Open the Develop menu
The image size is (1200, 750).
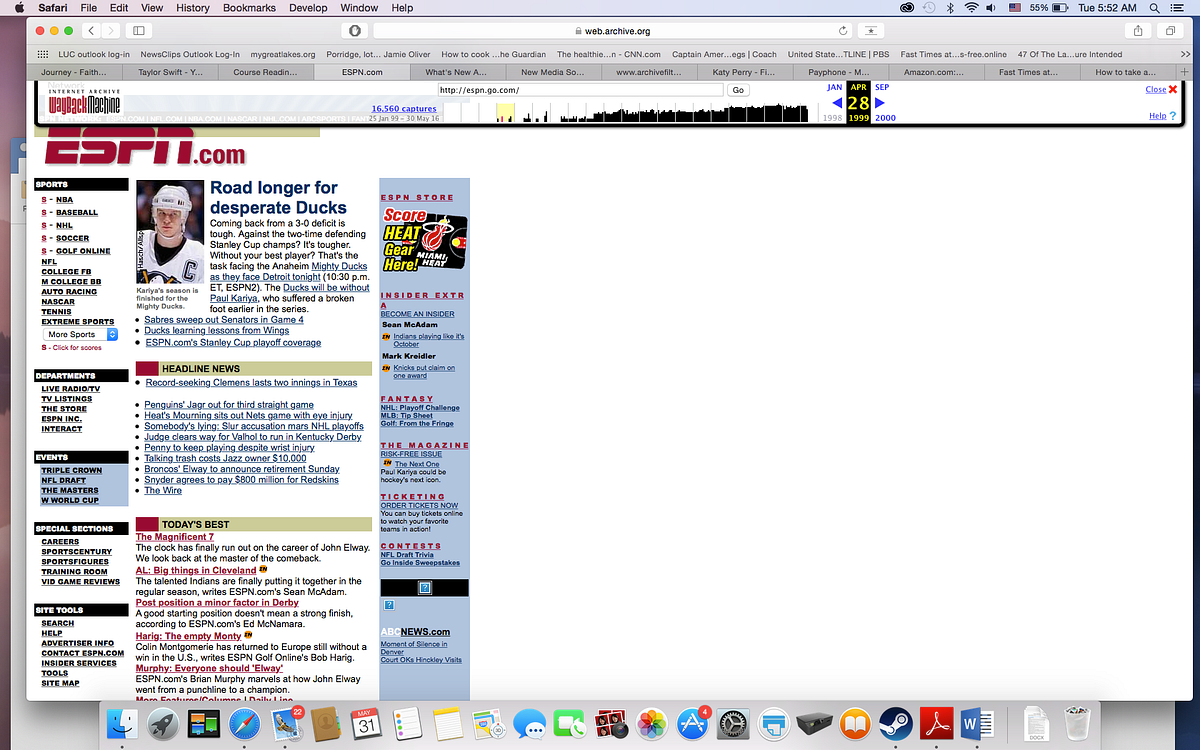pos(308,8)
